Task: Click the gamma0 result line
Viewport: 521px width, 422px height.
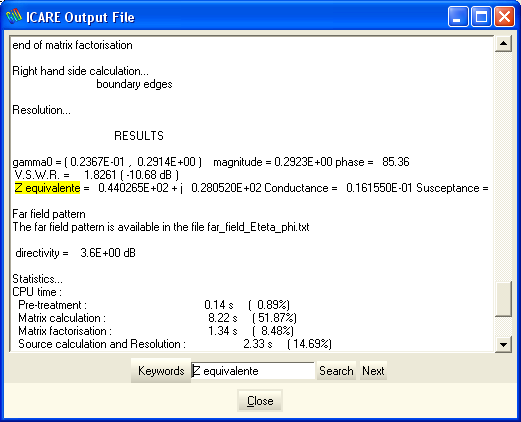Action: click(x=211, y=162)
